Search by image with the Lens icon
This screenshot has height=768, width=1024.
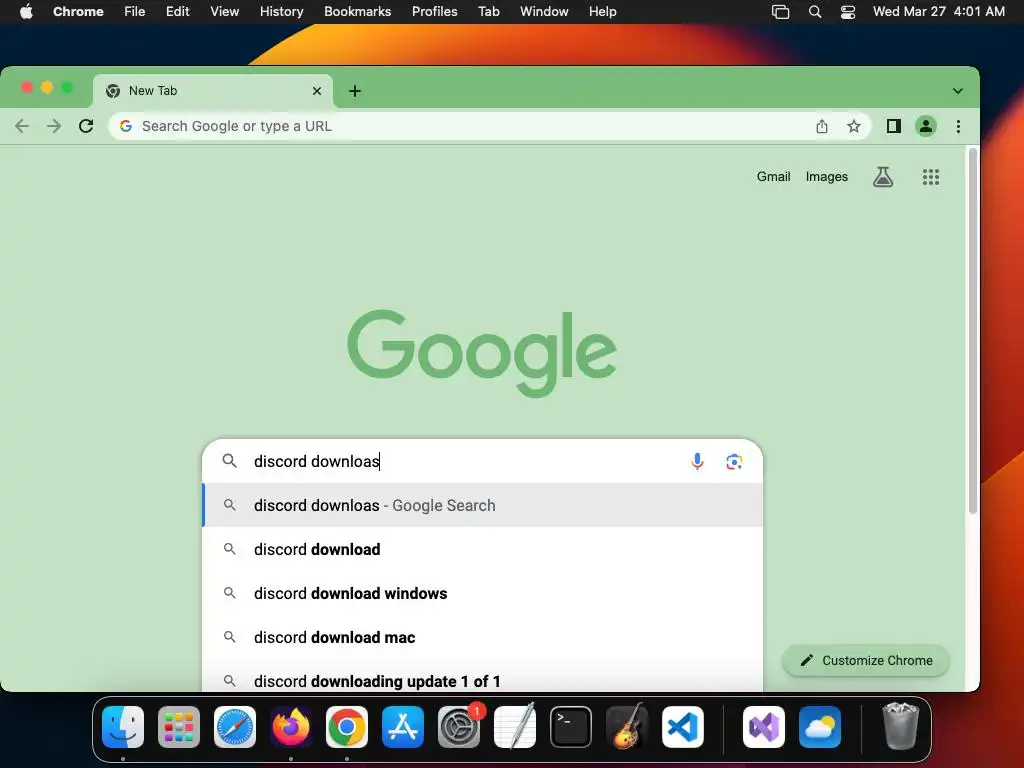[734, 462]
